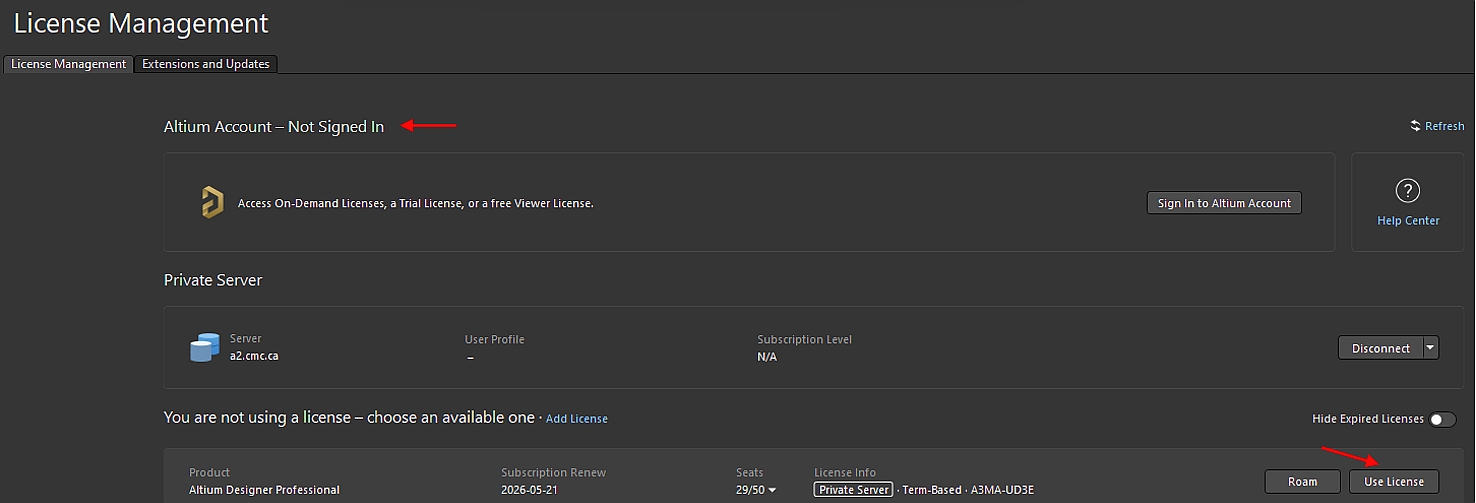Image resolution: width=1476 pixels, height=503 pixels.
Task: Toggle the Hide Expired Licenses switch
Action: pyautogui.click(x=1442, y=419)
